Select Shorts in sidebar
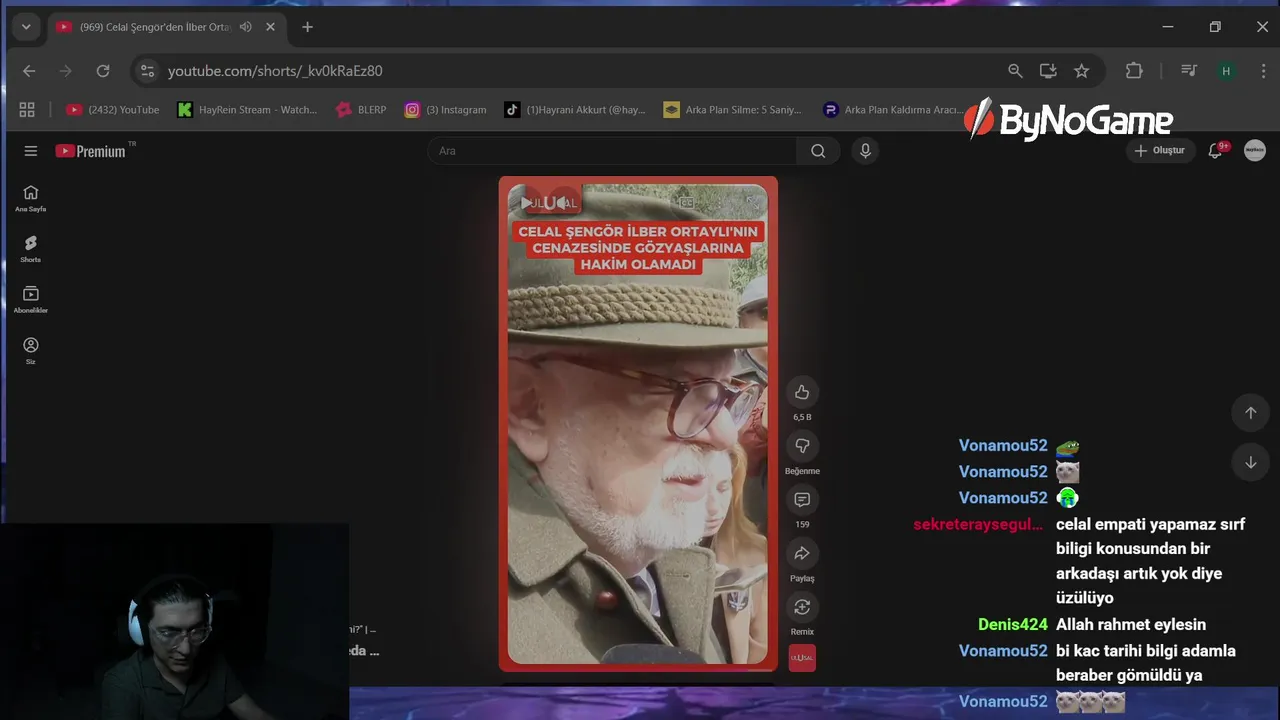 [x=31, y=249]
